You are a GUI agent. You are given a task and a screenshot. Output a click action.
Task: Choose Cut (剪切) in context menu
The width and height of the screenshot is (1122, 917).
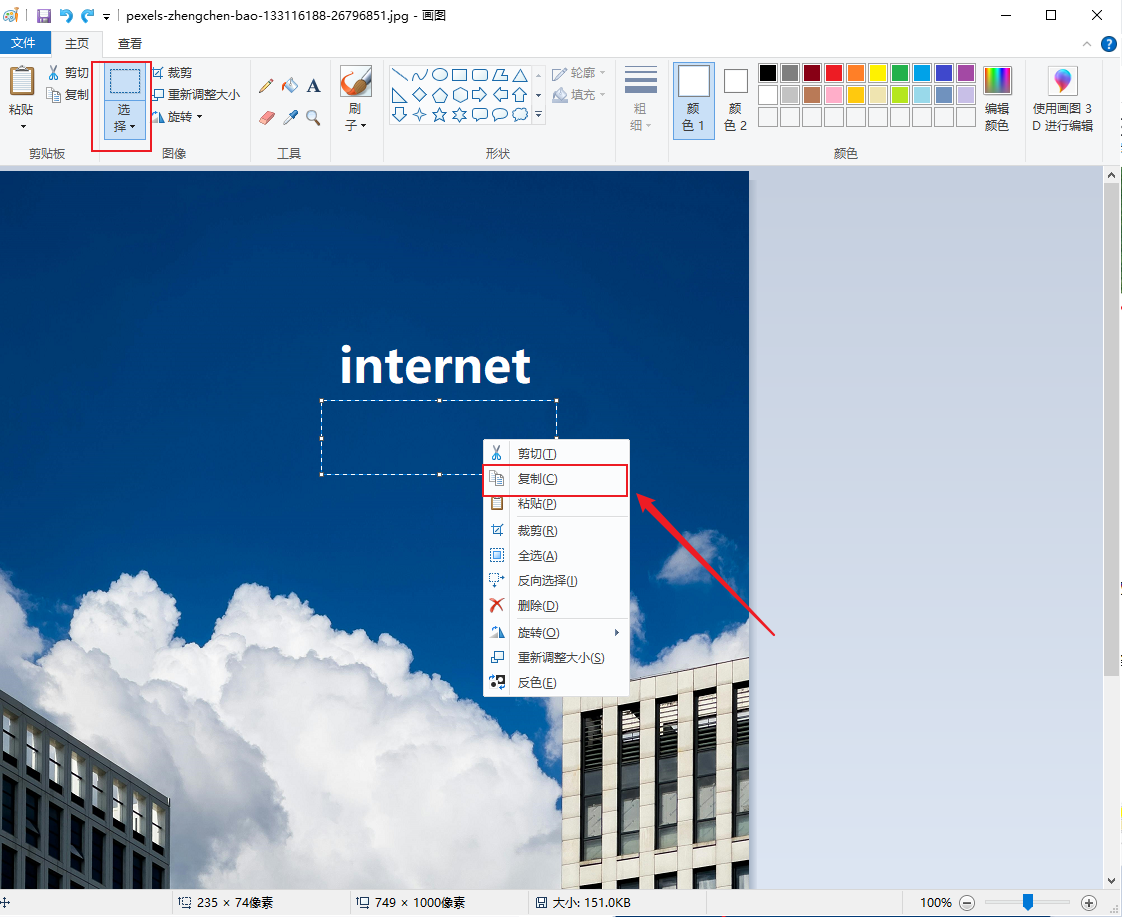point(556,453)
